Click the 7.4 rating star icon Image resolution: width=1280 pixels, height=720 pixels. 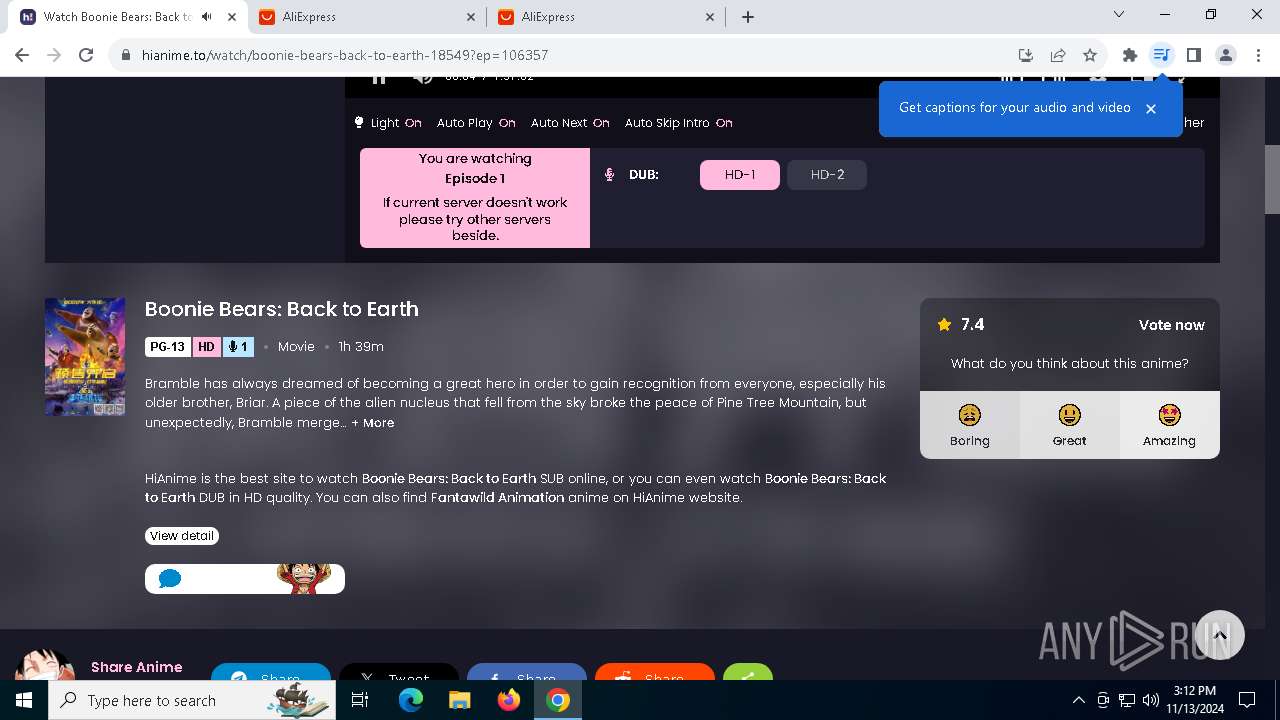(944, 325)
